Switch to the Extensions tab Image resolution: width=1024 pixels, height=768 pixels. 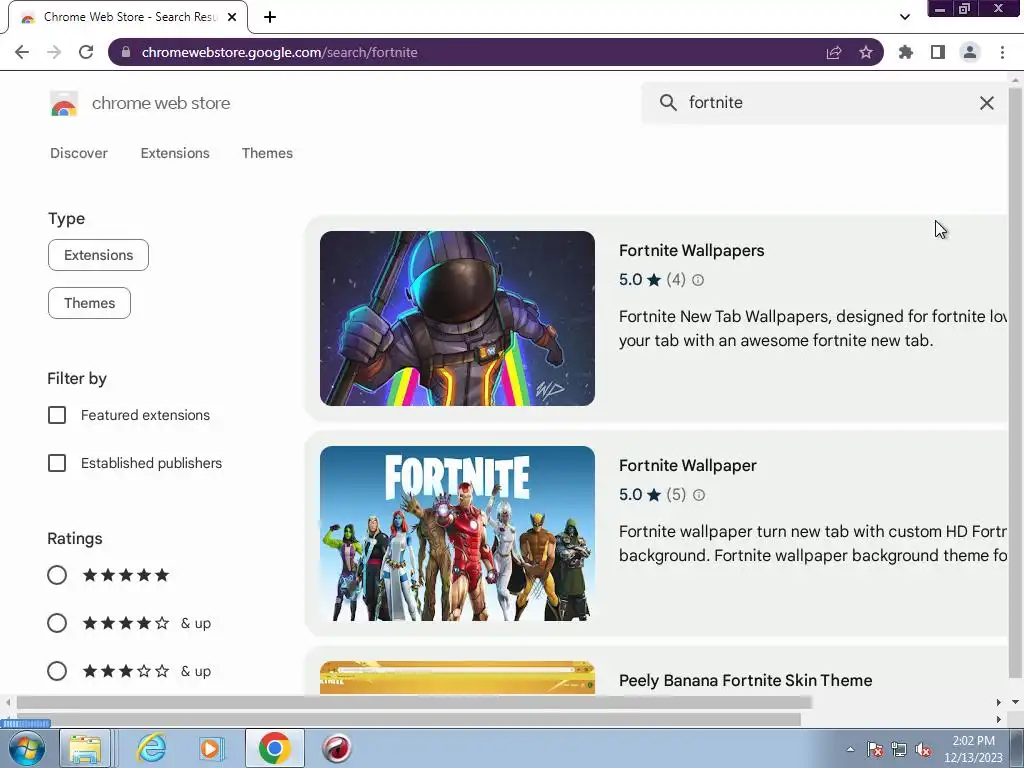pos(175,153)
